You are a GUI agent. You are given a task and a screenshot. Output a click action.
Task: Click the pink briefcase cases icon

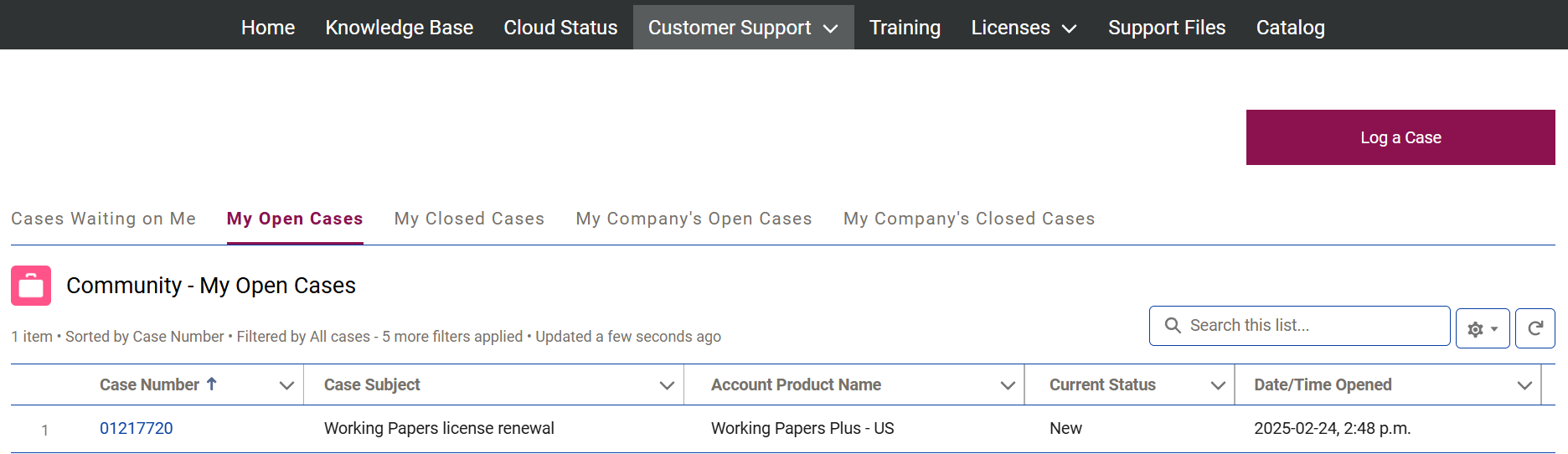click(x=31, y=286)
